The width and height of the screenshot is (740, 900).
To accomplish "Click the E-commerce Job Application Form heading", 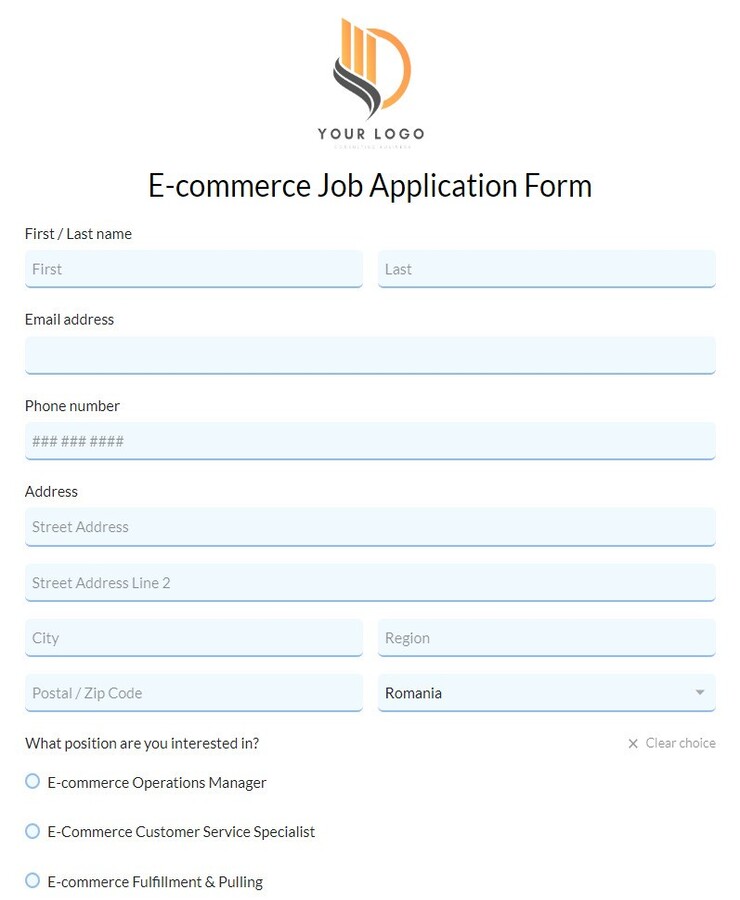I will (x=369, y=186).
